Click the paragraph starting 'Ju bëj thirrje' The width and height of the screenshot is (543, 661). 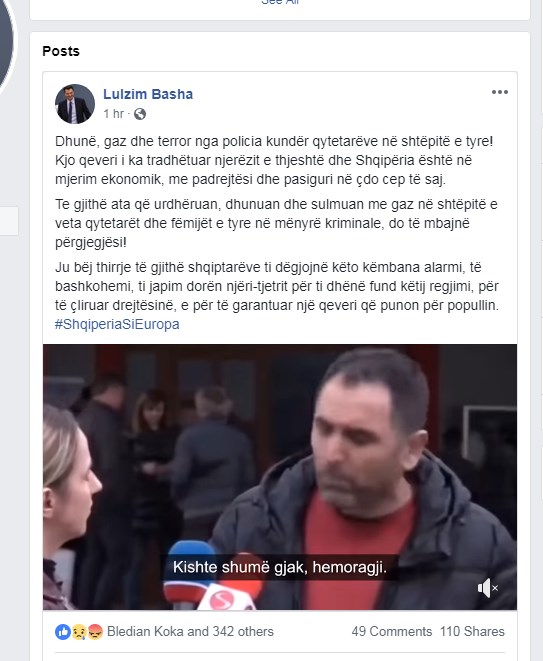[x=277, y=286]
